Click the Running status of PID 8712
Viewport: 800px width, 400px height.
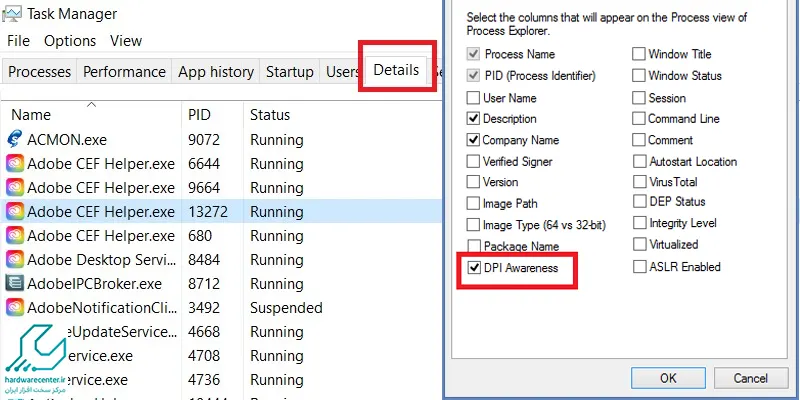pyautogui.click(x=277, y=284)
